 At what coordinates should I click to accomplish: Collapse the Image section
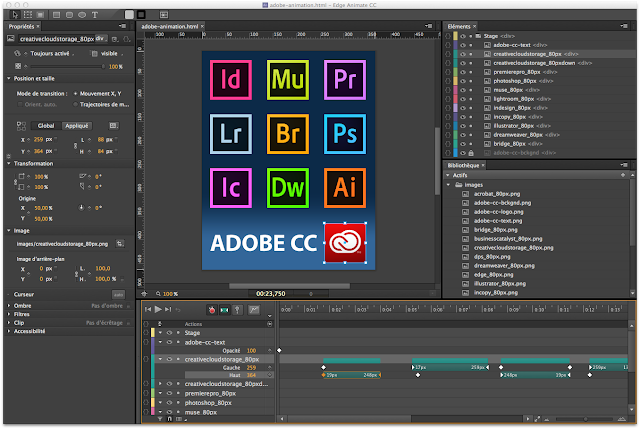(x=9, y=231)
